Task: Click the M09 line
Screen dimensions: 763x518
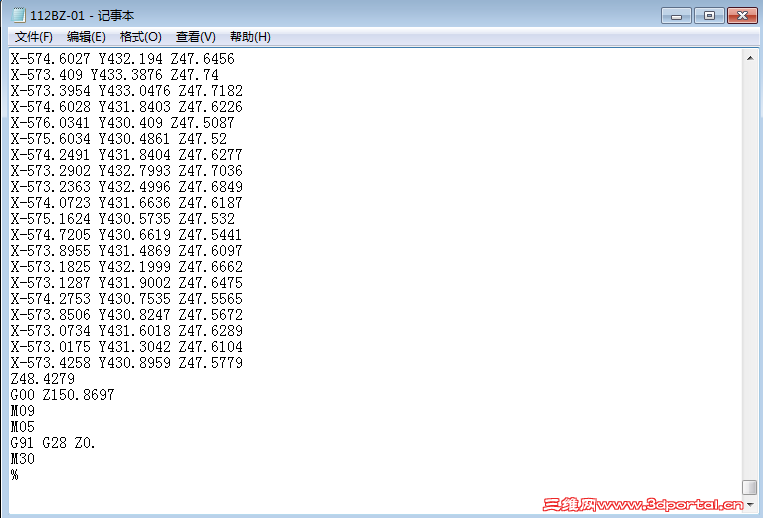Action: click(23, 411)
